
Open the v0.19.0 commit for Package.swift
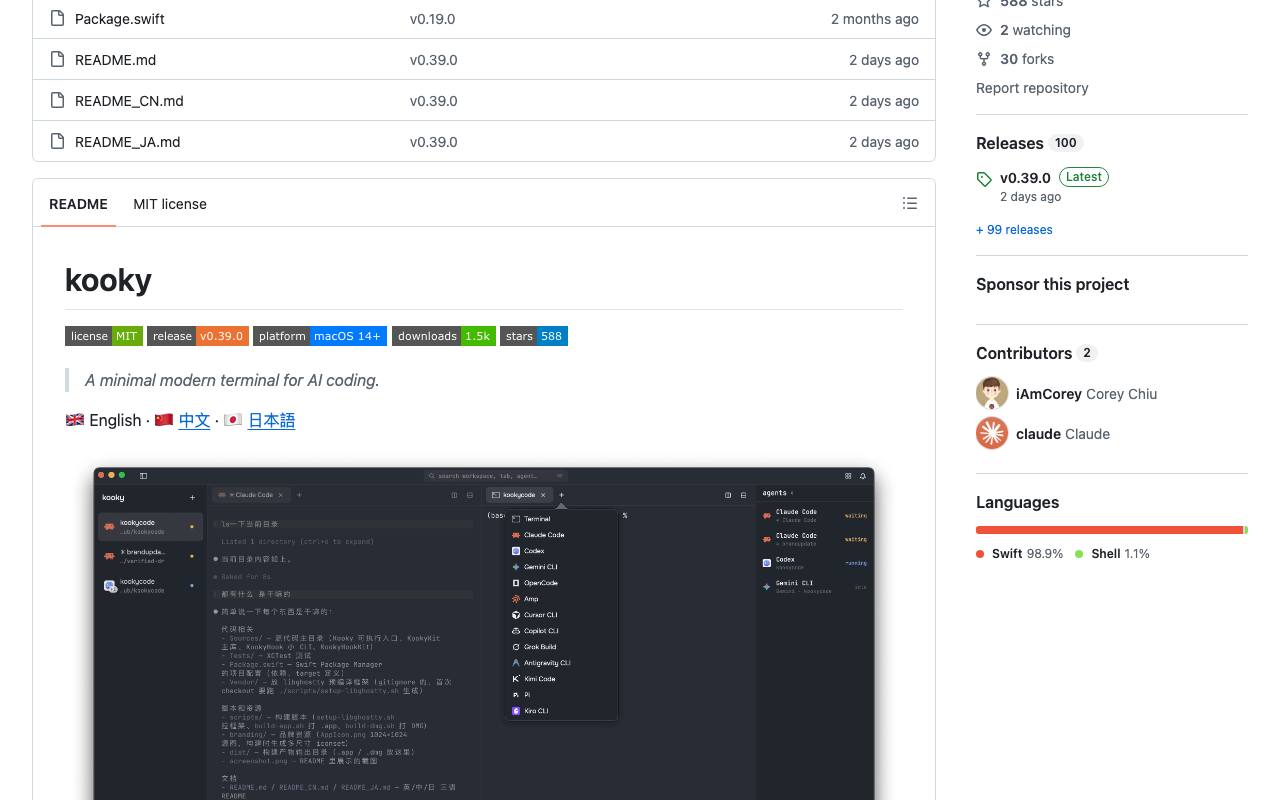point(432,19)
